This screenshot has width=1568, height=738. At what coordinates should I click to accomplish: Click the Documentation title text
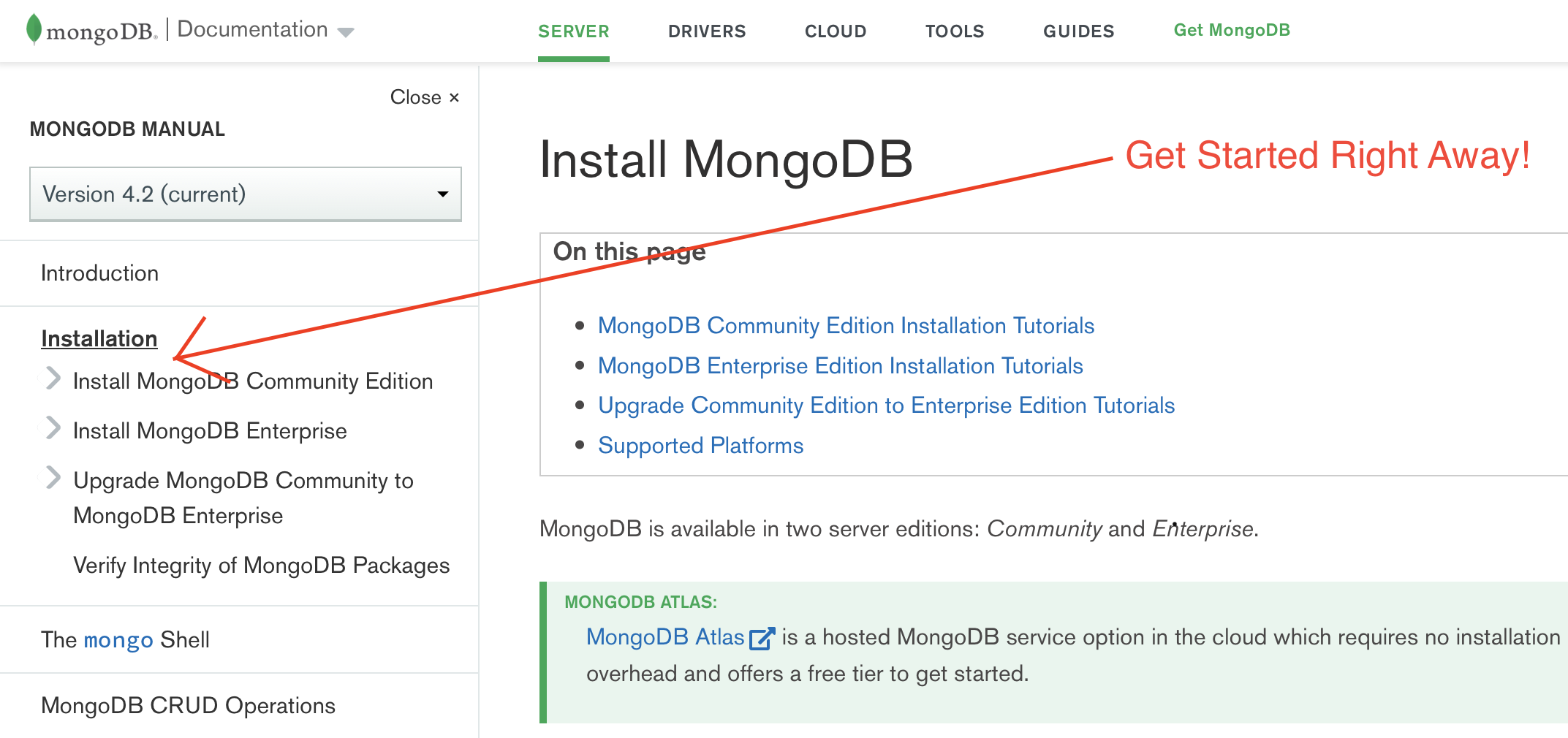pyautogui.click(x=252, y=29)
